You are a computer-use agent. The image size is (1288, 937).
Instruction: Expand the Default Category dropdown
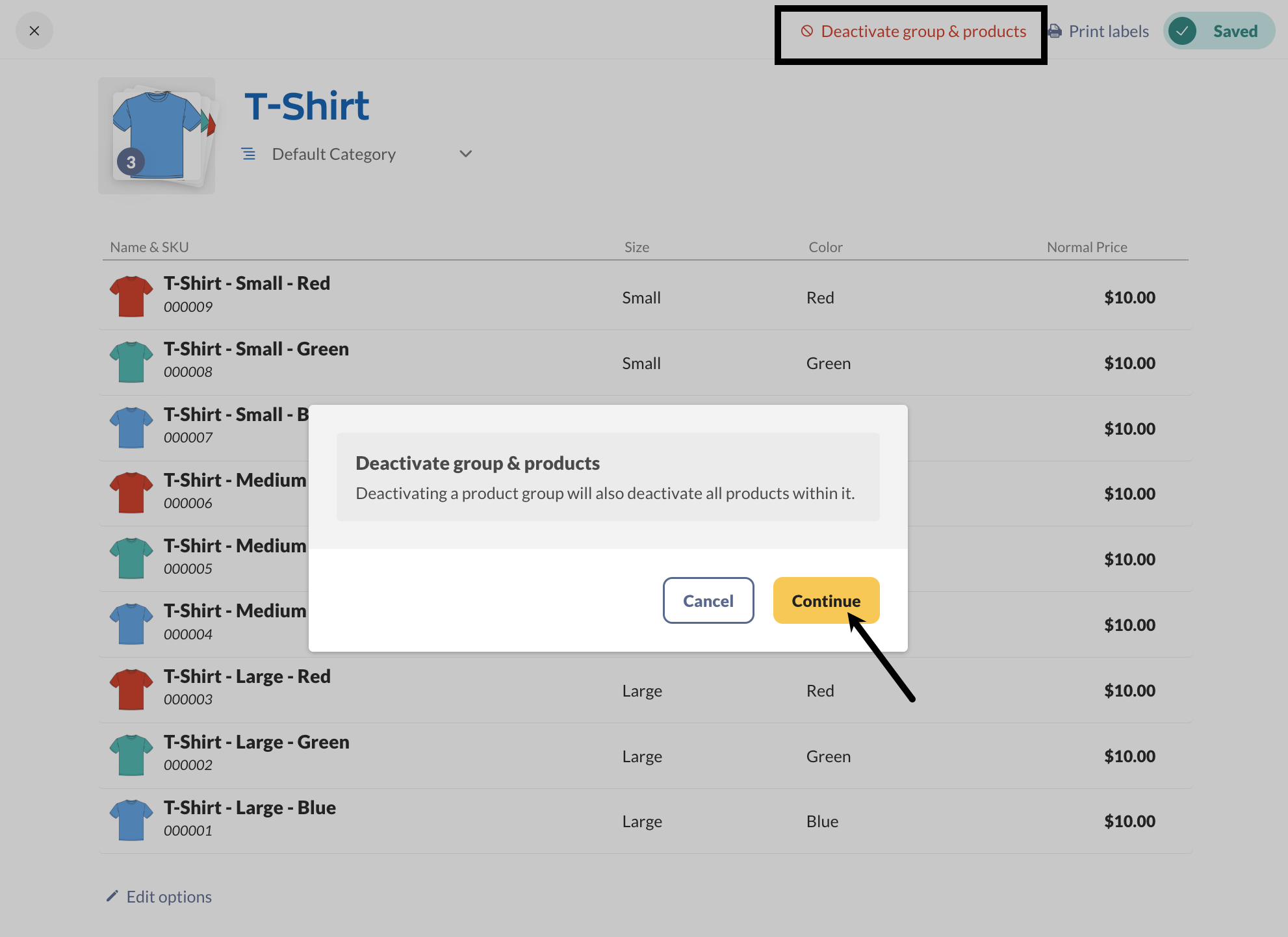tap(465, 154)
